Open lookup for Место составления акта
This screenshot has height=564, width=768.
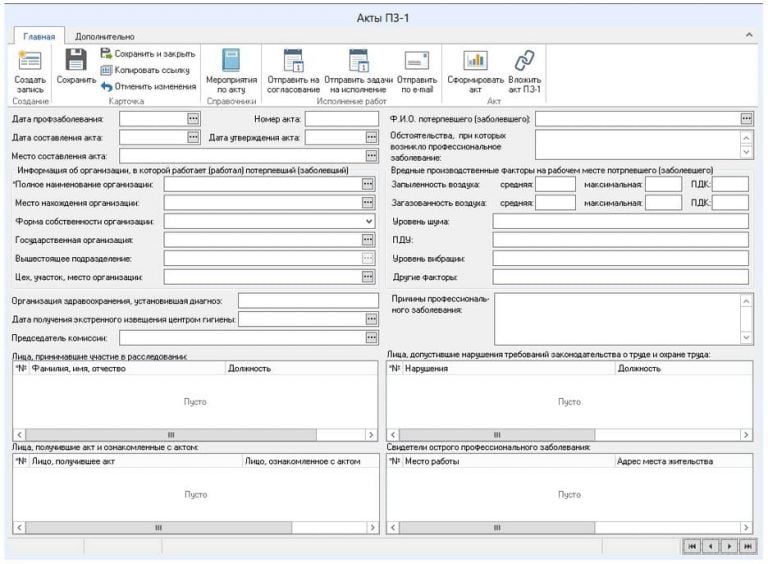pyautogui.click(x=372, y=156)
